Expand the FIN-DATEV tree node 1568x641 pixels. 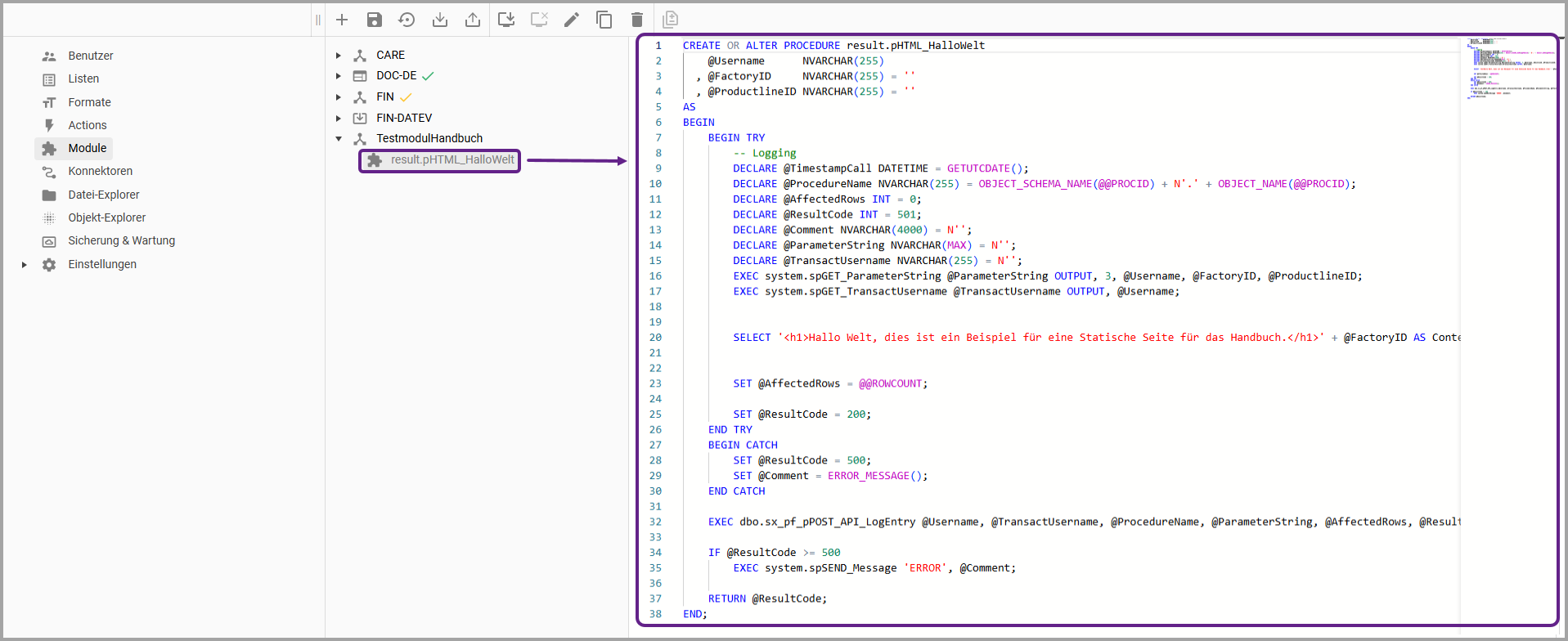pos(339,119)
